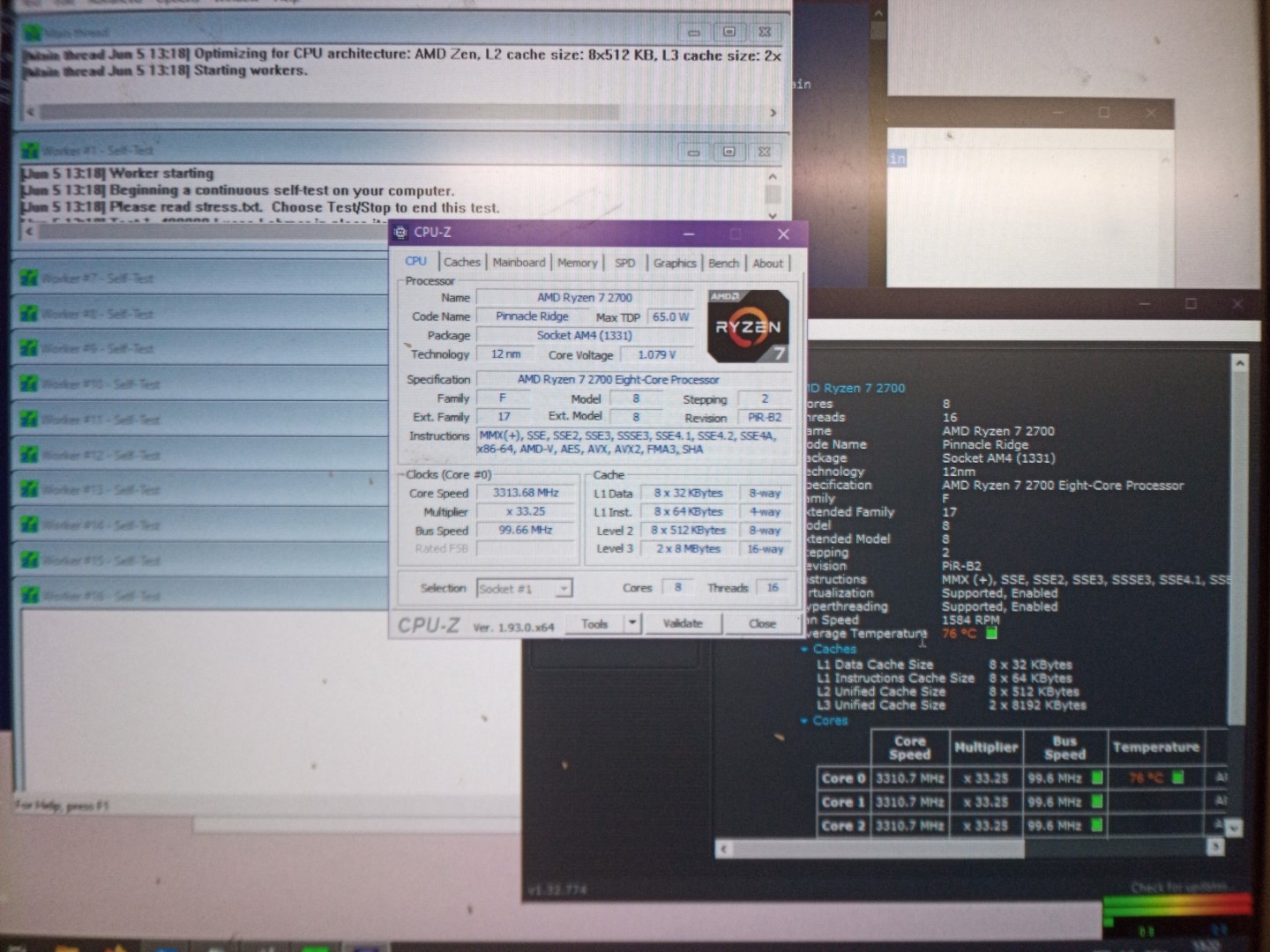Click the right arrow of the system info window's horizontal scrollbar
The width and height of the screenshot is (1270, 952).
(1215, 847)
